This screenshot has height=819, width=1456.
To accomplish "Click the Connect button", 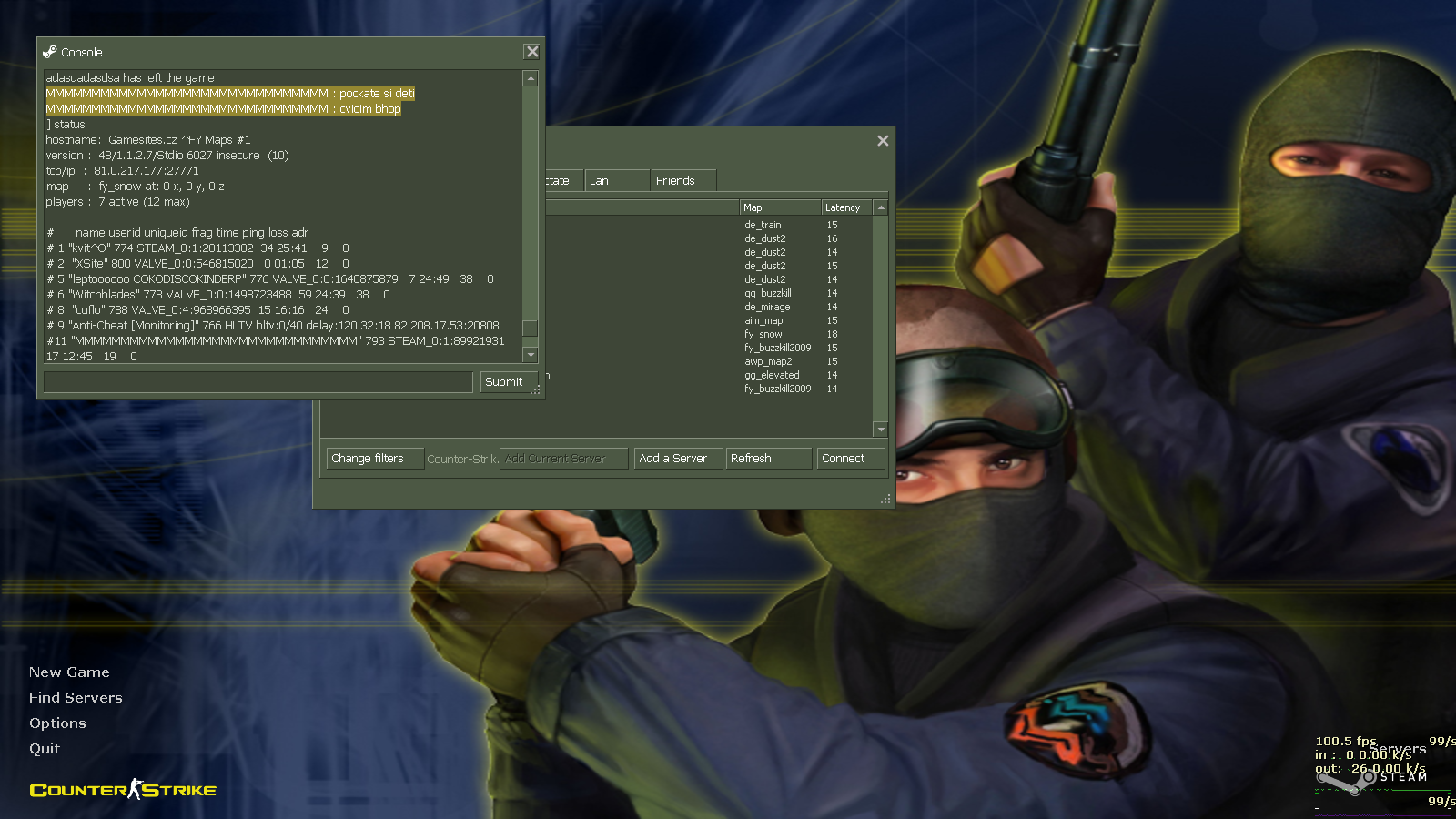I will [x=850, y=459].
